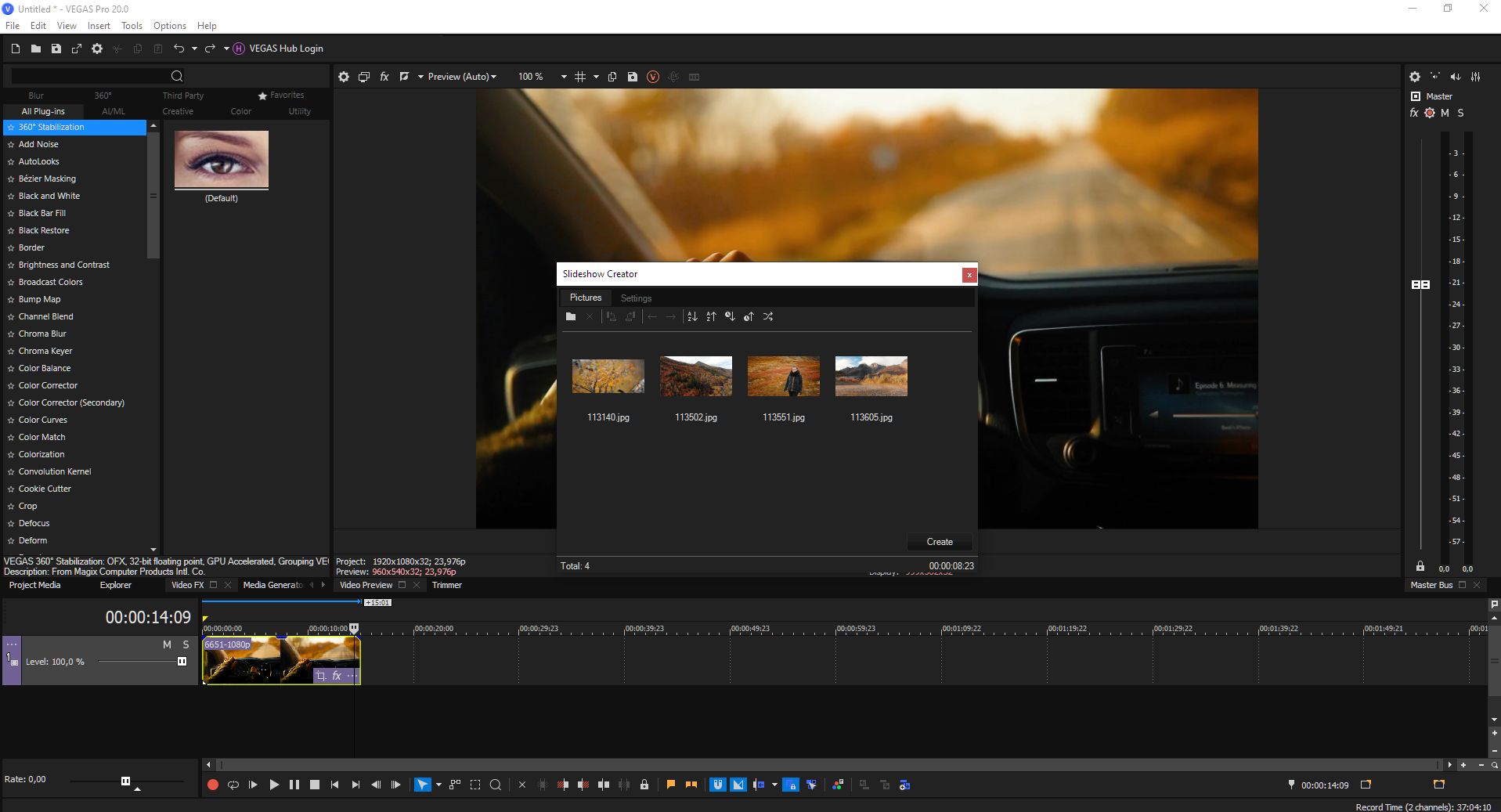Screen dimensions: 1501x812
Task: Open the auto ripple mode dropdown arrow
Action: (x=774, y=785)
